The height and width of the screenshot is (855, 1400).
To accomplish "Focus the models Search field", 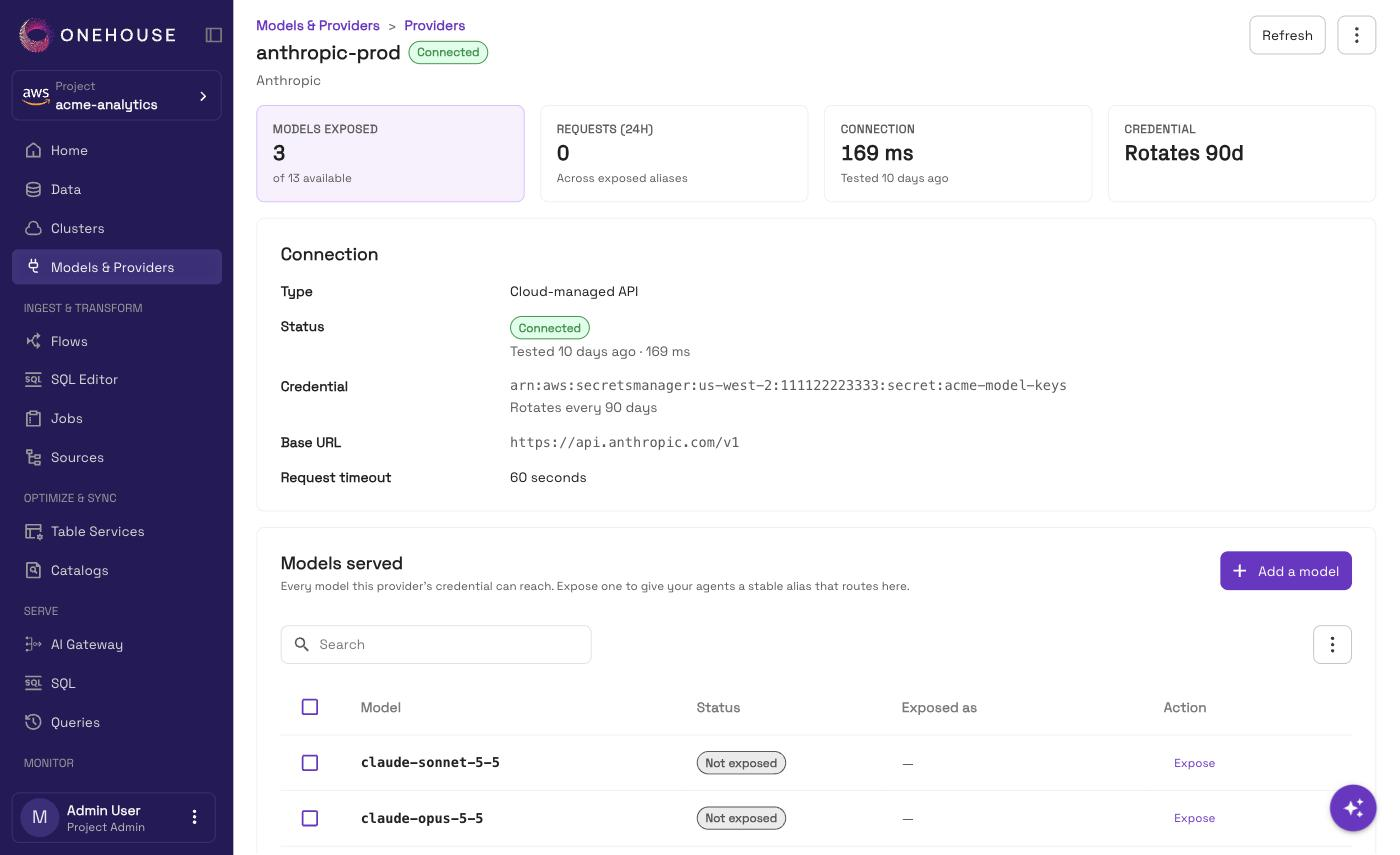I will pos(436,645).
